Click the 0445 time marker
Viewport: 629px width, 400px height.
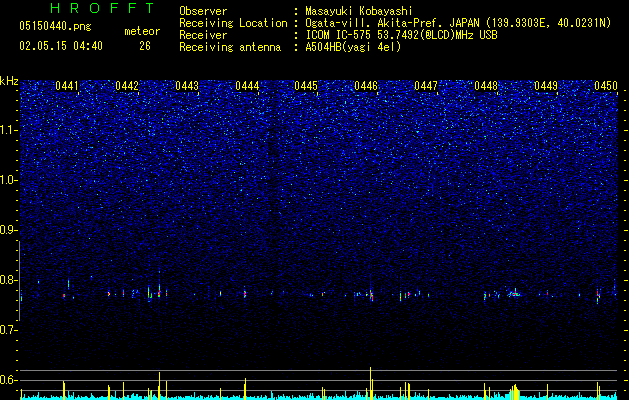pyautogui.click(x=306, y=86)
